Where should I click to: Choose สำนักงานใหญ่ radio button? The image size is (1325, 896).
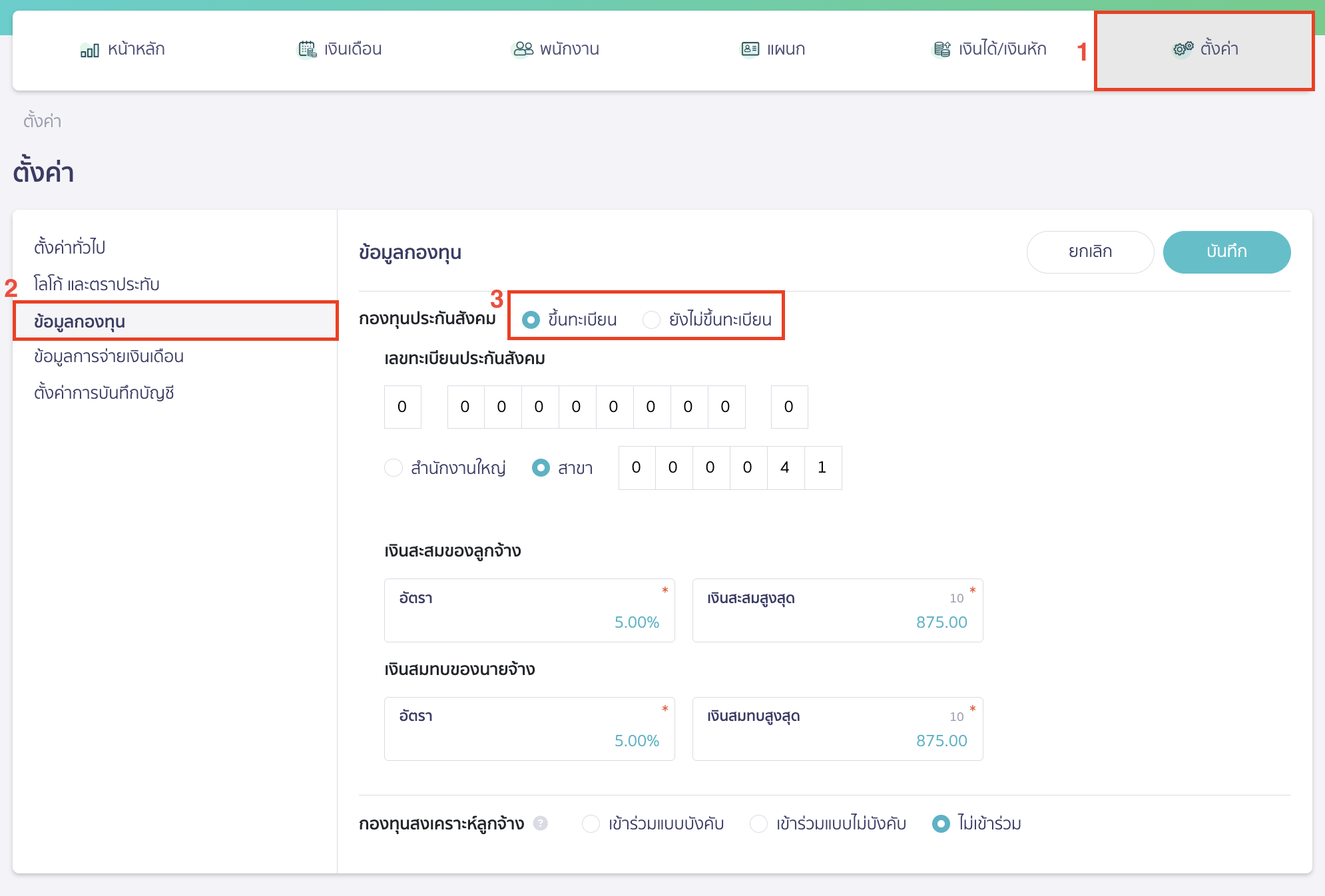click(x=394, y=468)
